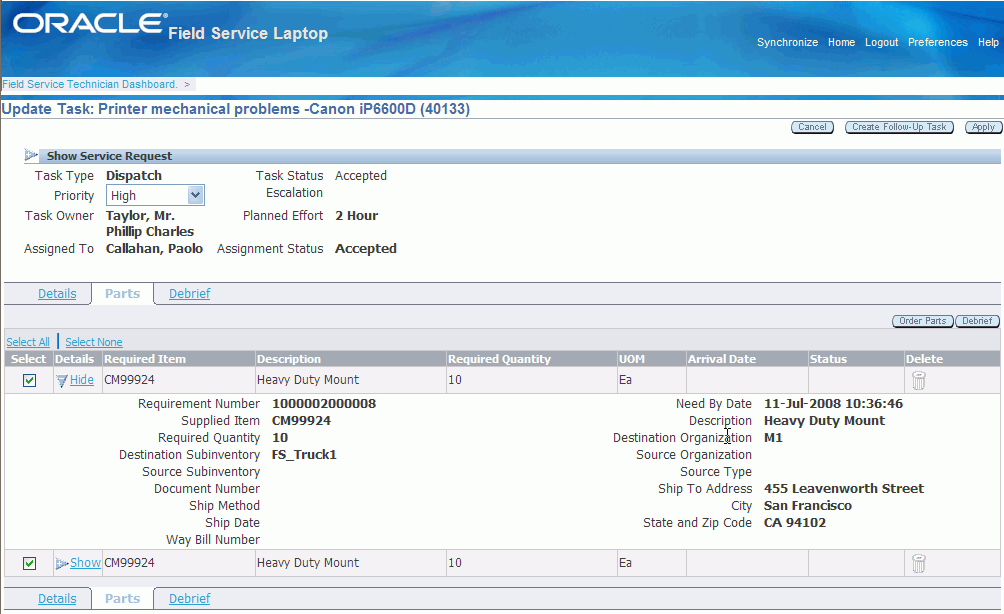Open the Help link
This screenshot has height=614, width=1004.
tap(988, 42)
